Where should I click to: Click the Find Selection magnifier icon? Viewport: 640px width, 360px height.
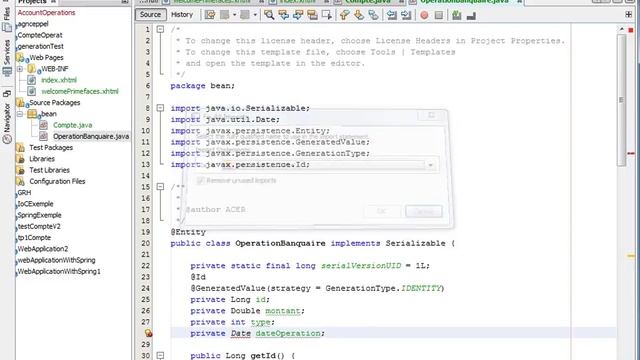pos(269,15)
